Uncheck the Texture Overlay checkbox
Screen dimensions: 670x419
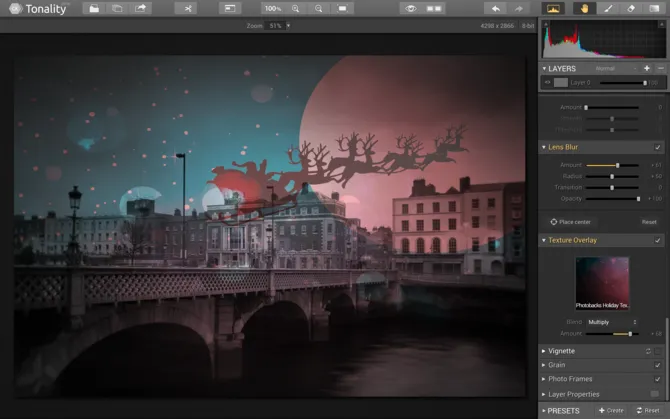point(657,240)
